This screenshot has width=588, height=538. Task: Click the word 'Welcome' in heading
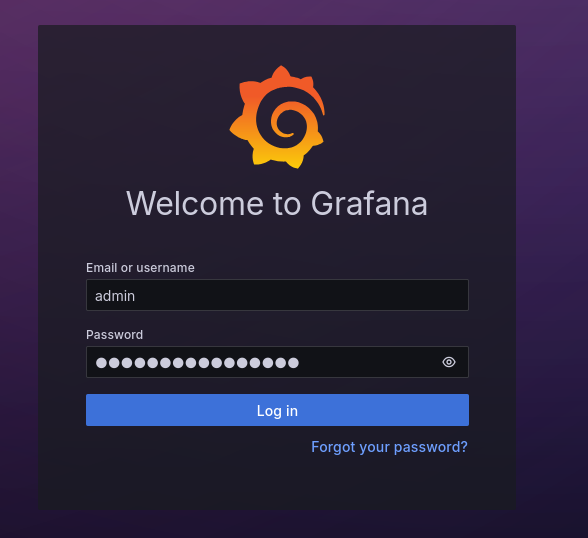coord(195,204)
